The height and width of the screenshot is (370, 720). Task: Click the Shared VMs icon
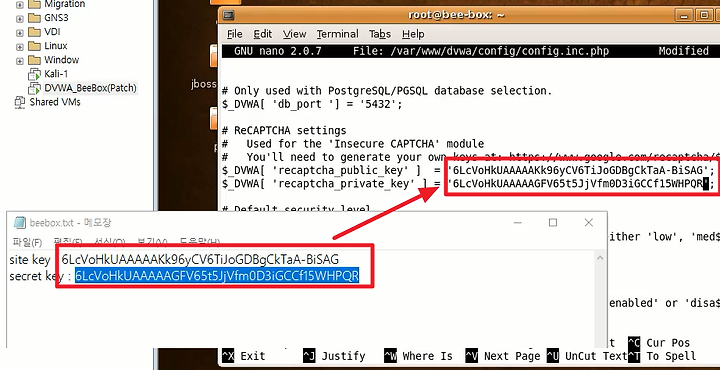pos(20,102)
